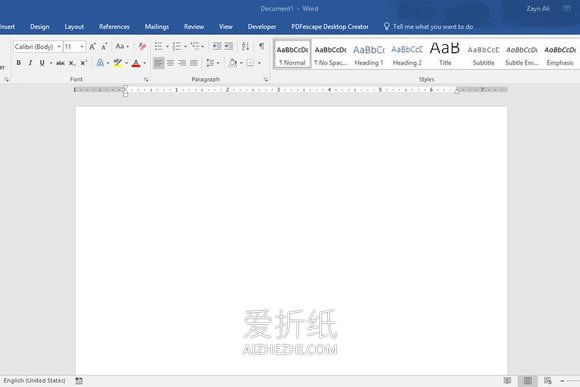
Task: Apply borders to the paragraph
Action: coord(250,63)
